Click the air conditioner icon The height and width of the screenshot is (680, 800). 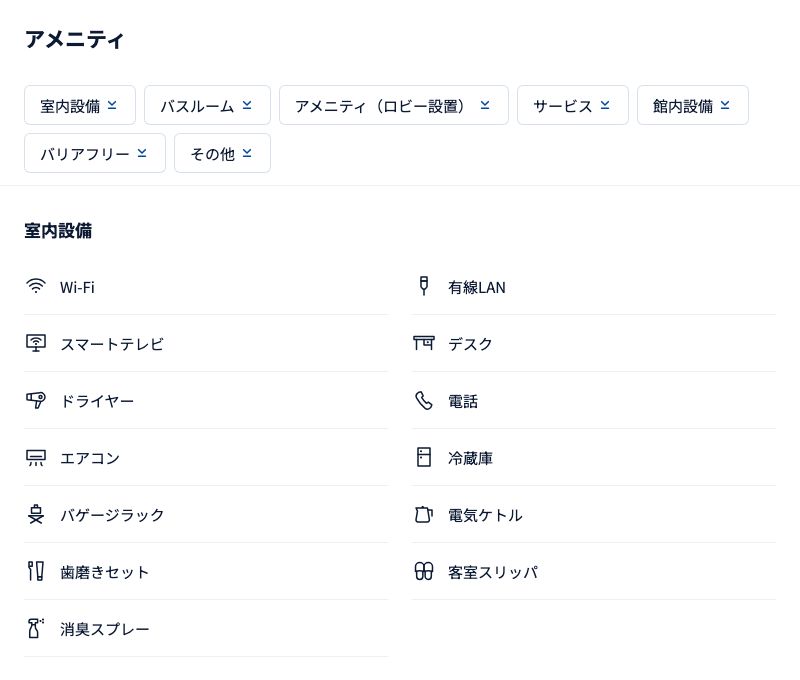36,458
